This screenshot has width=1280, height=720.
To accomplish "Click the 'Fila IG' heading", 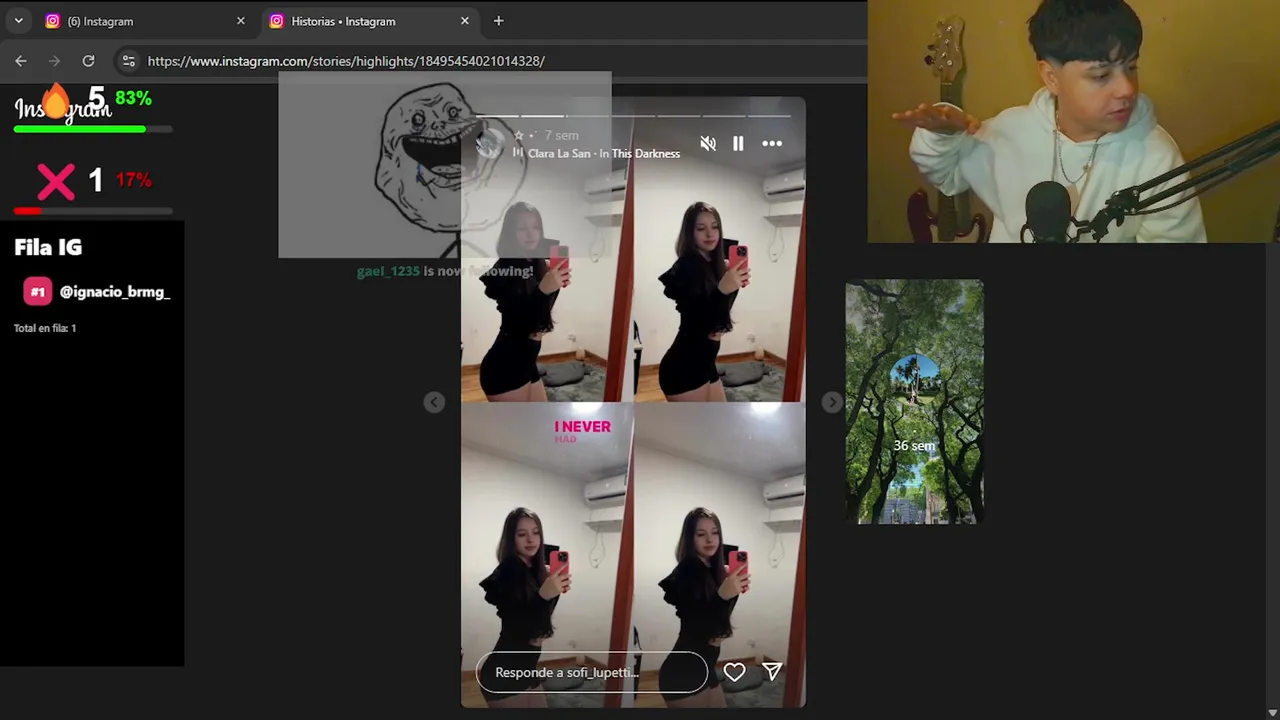I will point(48,247).
